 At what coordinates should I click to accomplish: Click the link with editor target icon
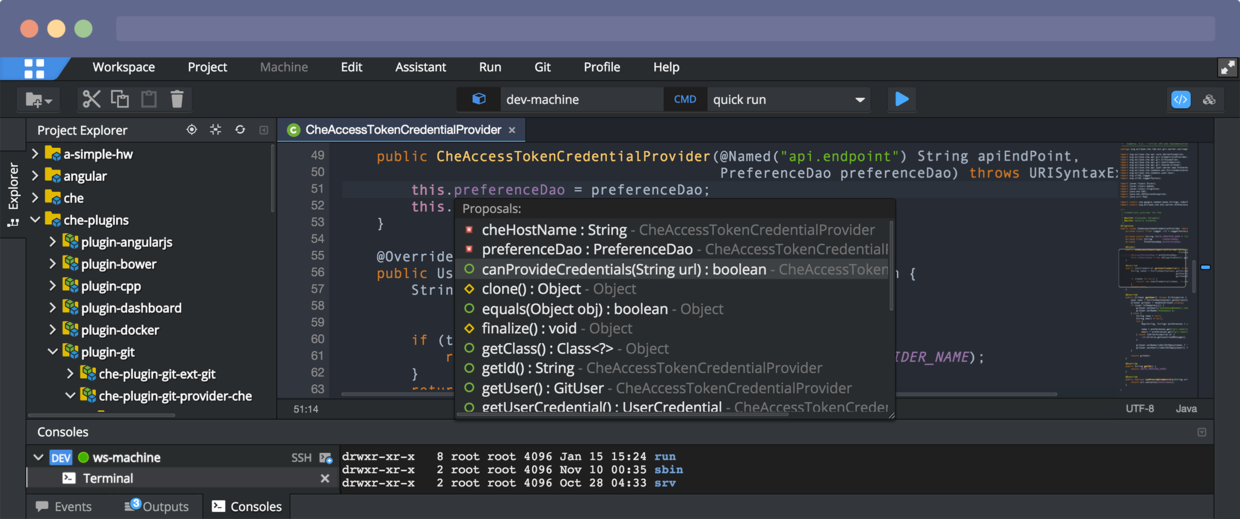click(x=192, y=130)
